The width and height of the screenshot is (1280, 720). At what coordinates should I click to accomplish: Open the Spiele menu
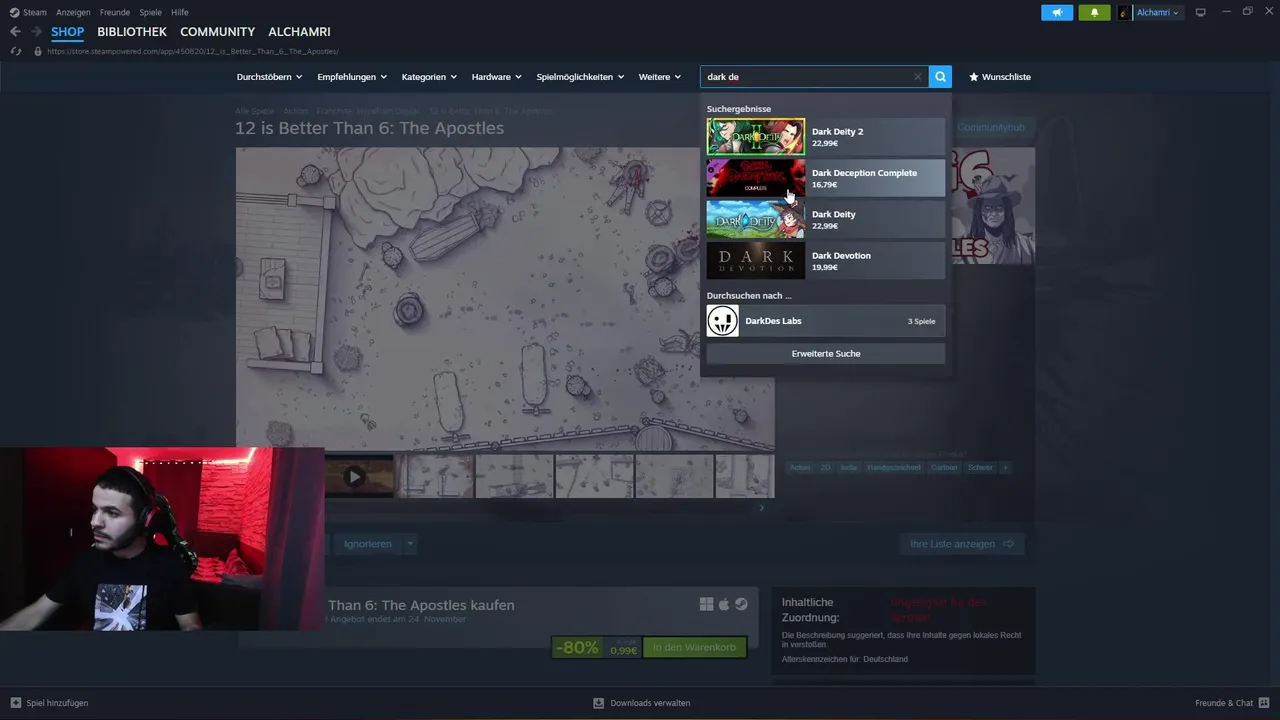click(x=151, y=12)
